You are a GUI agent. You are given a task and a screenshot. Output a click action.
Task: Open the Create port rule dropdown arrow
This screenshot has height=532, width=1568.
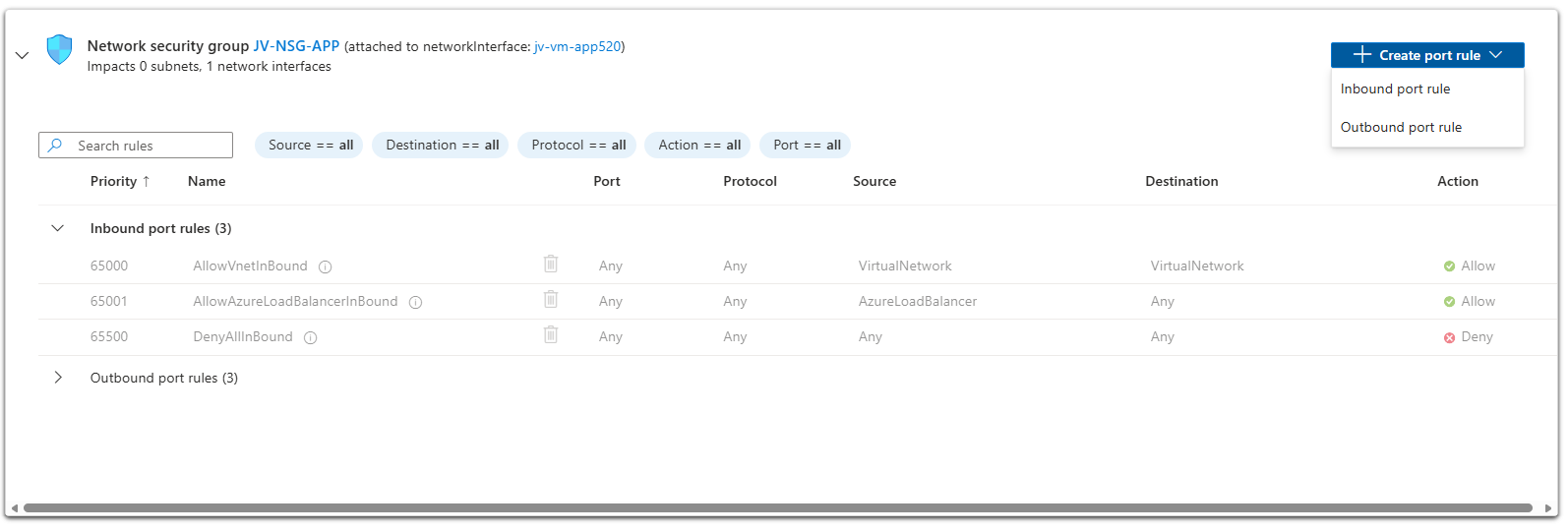pos(1496,55)
